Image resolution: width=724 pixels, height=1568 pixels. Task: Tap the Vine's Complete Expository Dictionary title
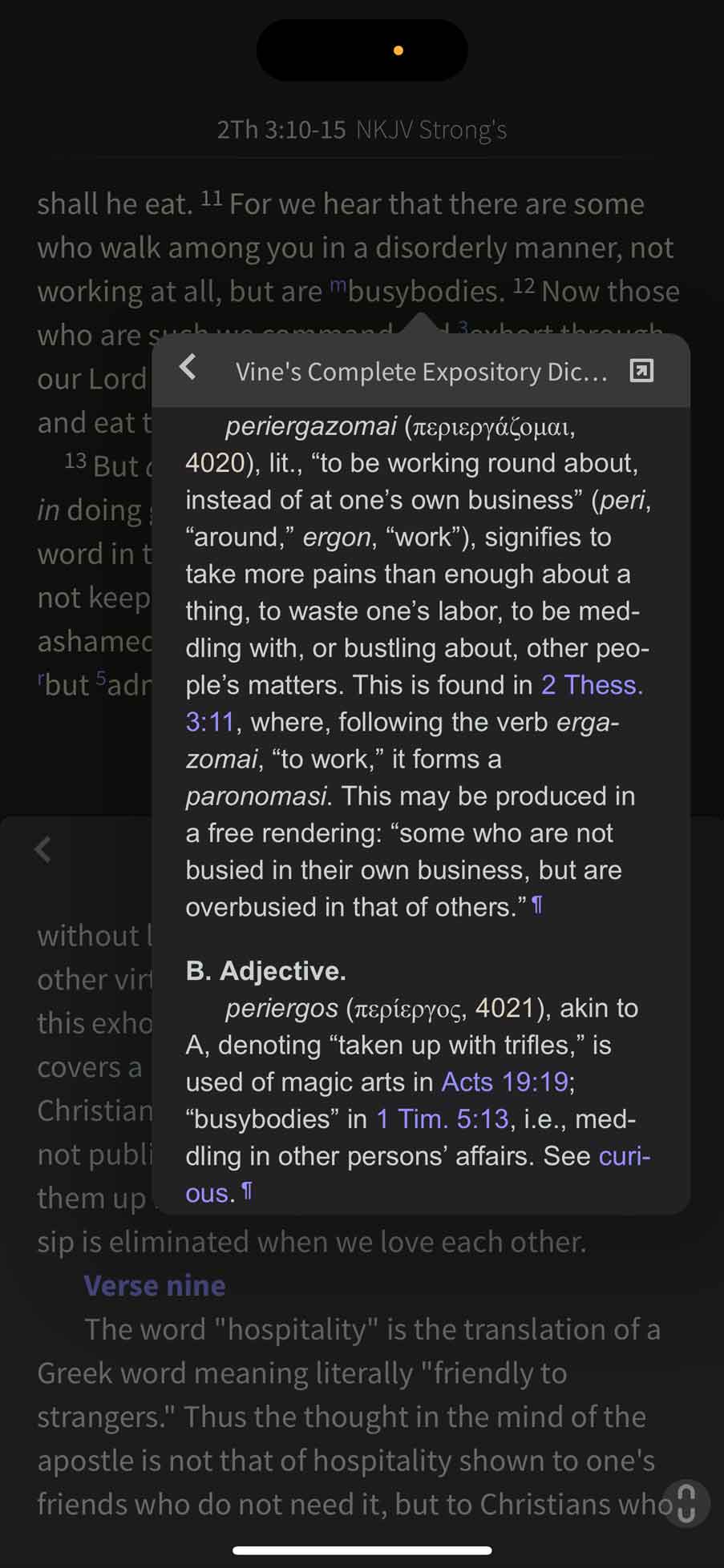tap(421, 372)
